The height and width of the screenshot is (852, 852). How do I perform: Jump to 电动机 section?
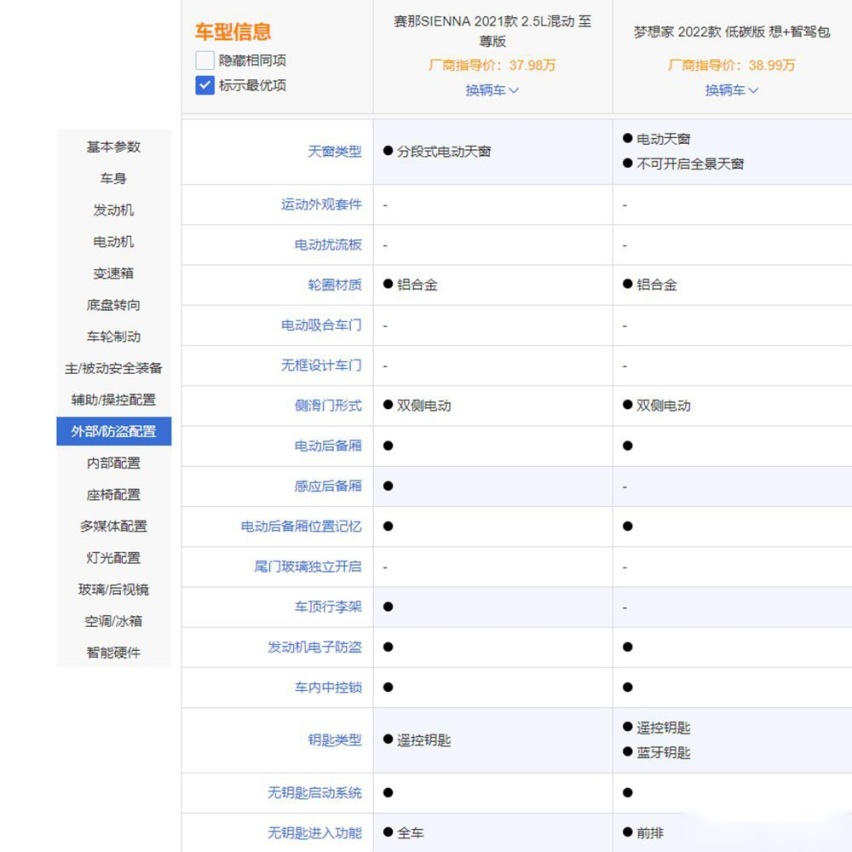tap(114, 241)
